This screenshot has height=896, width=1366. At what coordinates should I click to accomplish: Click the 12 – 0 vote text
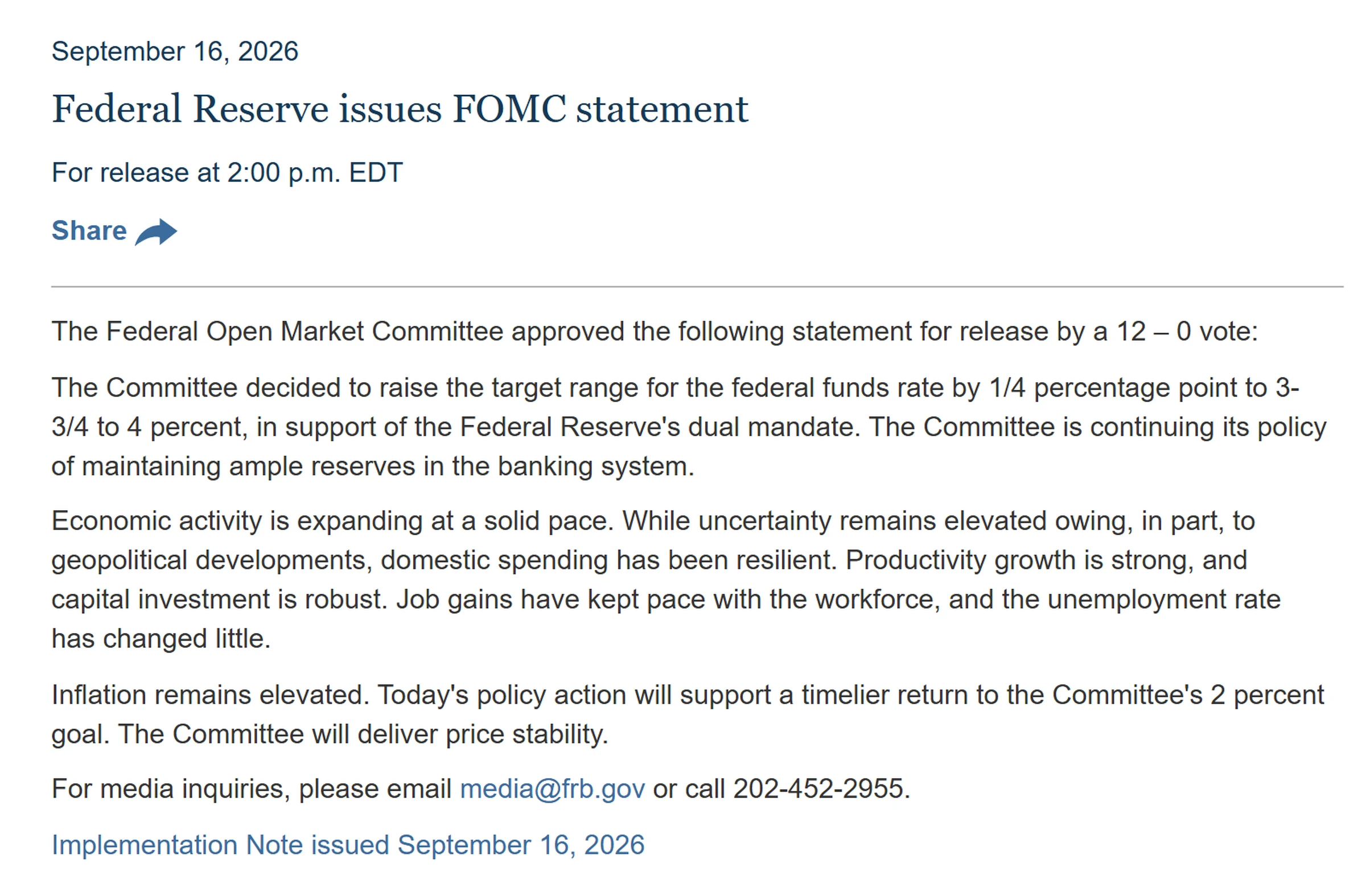pos(1186,332)
